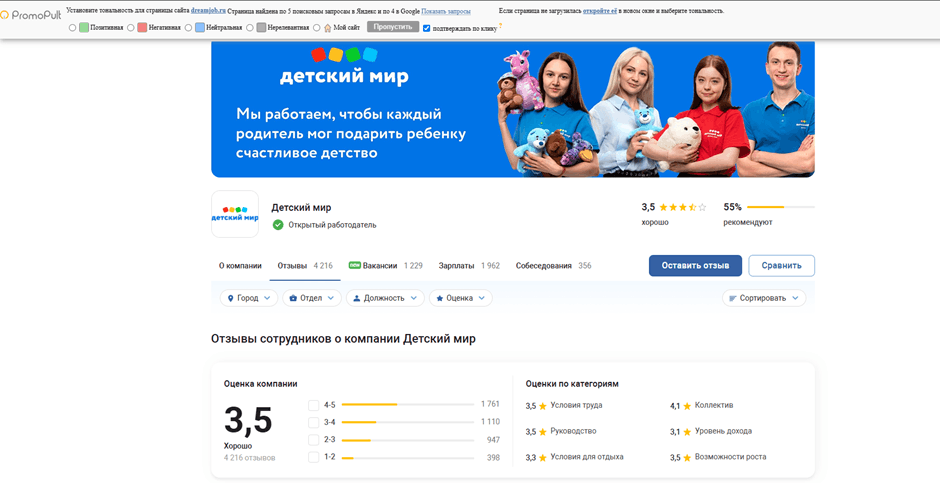Viewport: 940px width, 483px height.
Task: Check the 4-5 rating filter checkbox
Action: pos(314,405)
